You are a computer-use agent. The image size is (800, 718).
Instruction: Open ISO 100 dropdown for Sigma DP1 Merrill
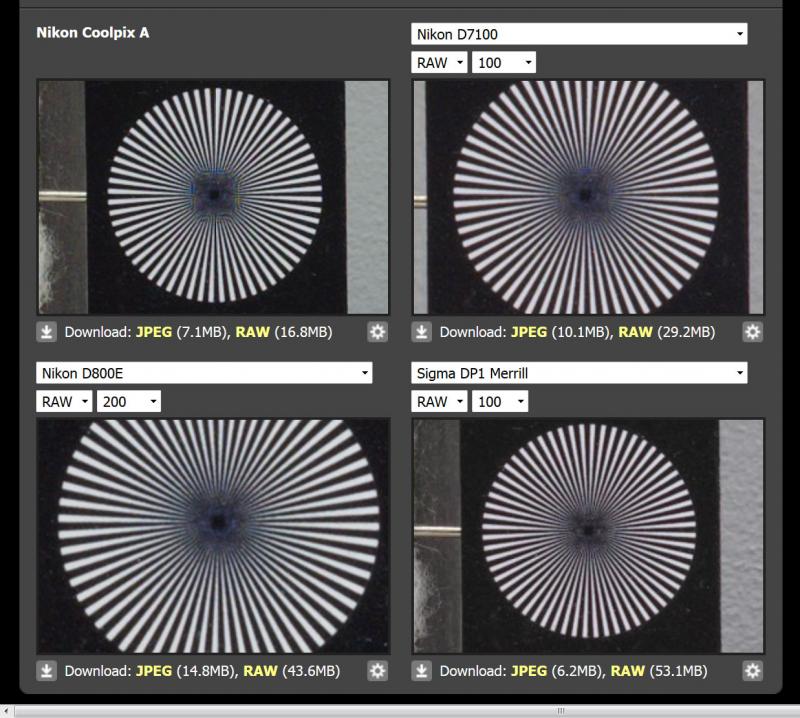tap(500, 402)
